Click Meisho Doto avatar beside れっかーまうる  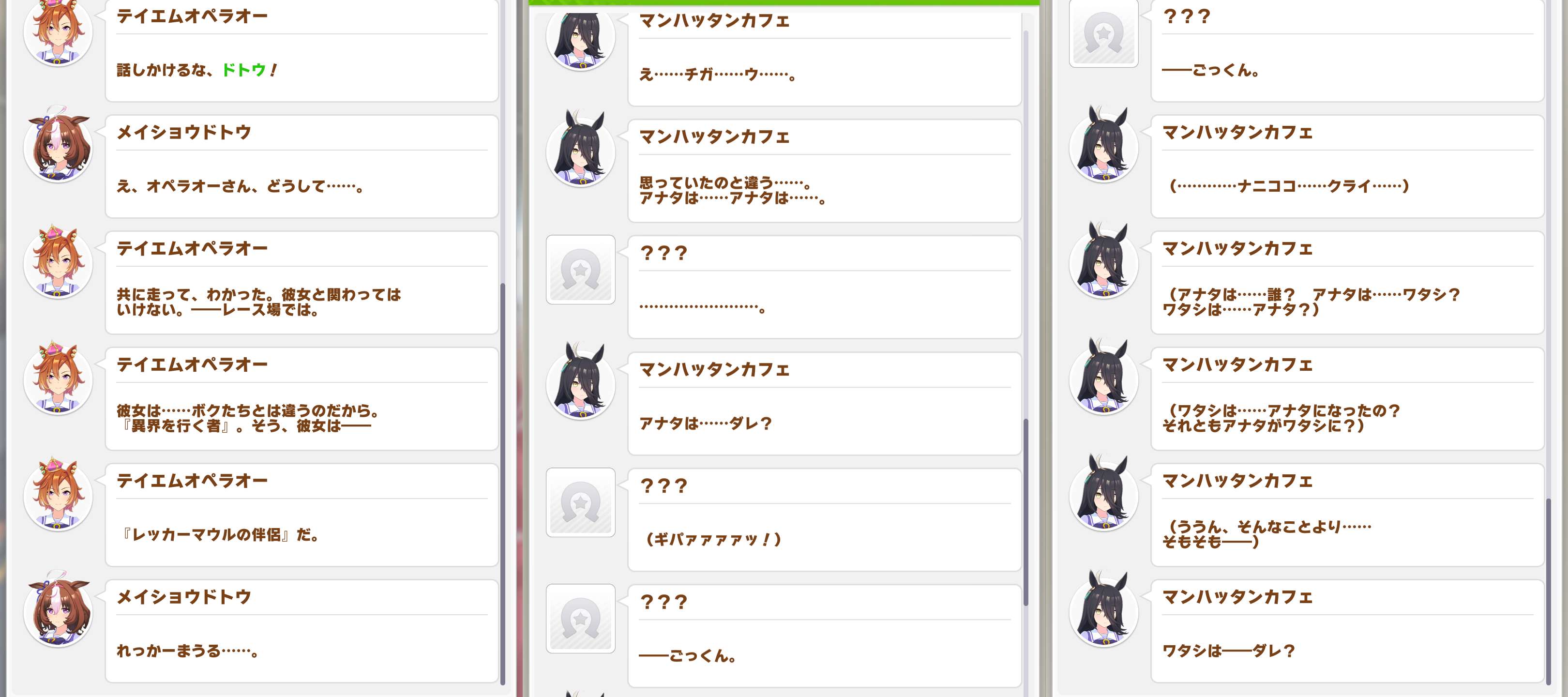(58, 611)
